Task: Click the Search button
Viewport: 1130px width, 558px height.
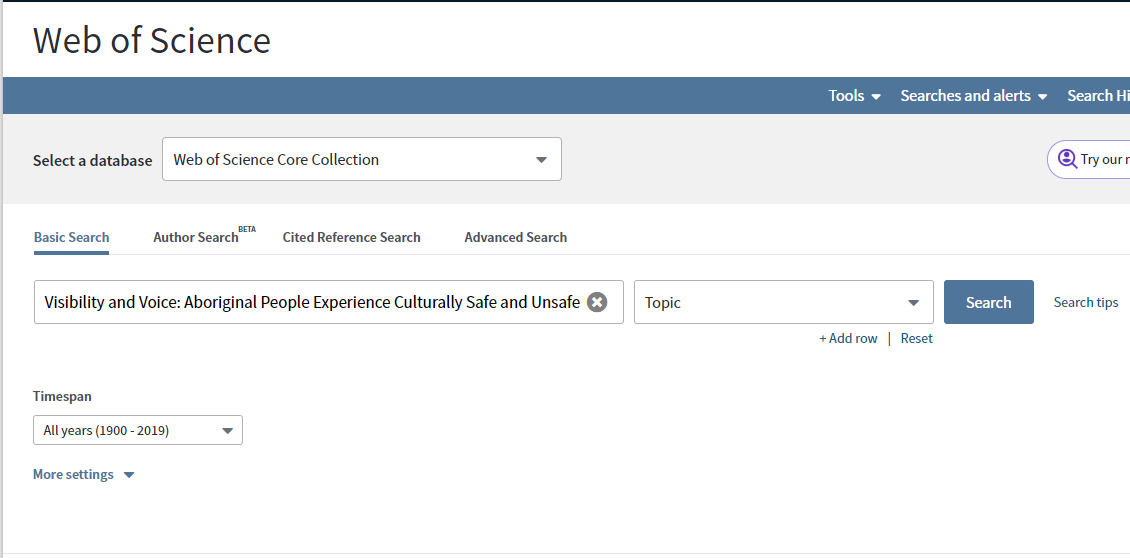Action: tap(989, 302)
